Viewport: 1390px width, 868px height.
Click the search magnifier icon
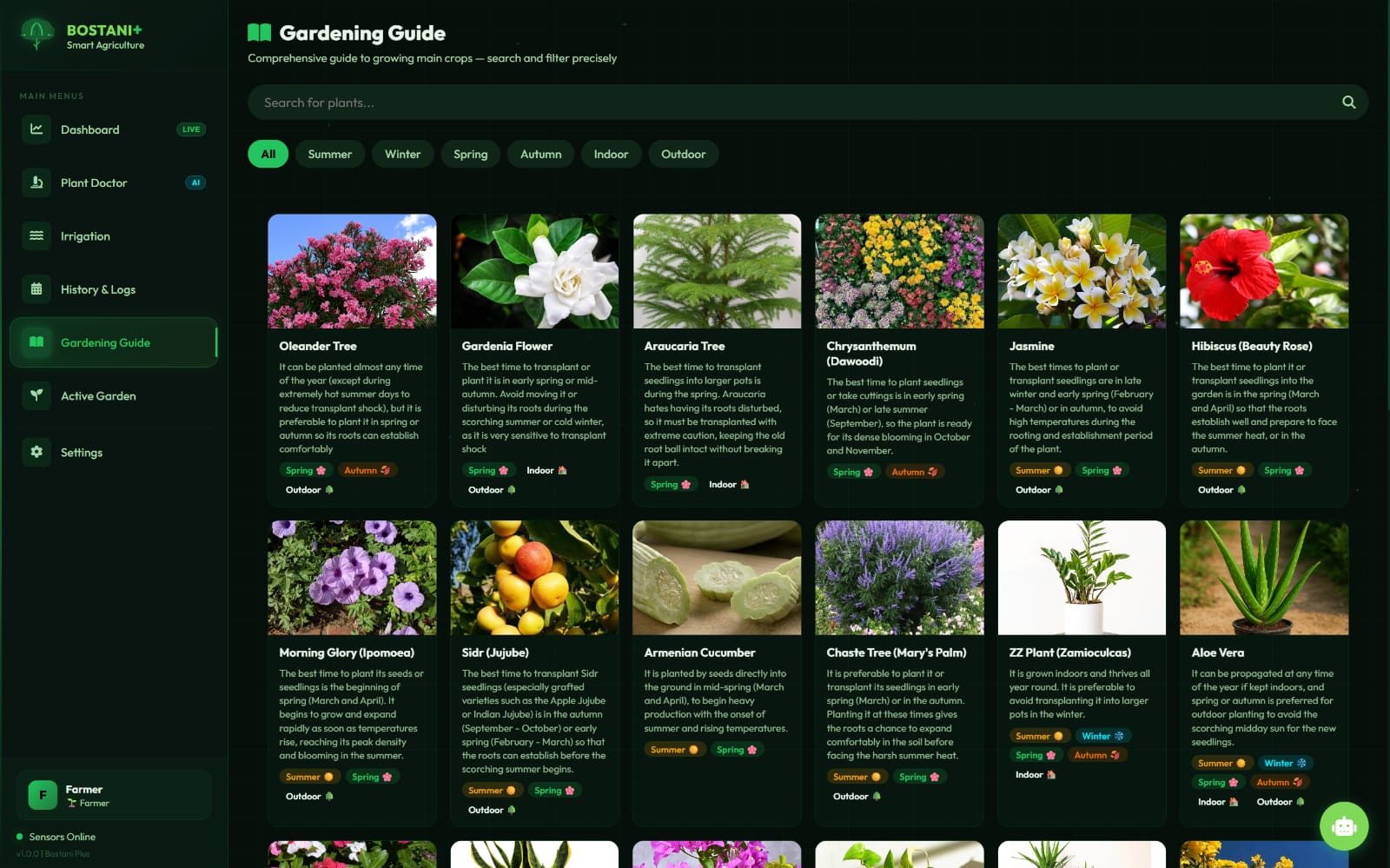[x=1348, y=103]
